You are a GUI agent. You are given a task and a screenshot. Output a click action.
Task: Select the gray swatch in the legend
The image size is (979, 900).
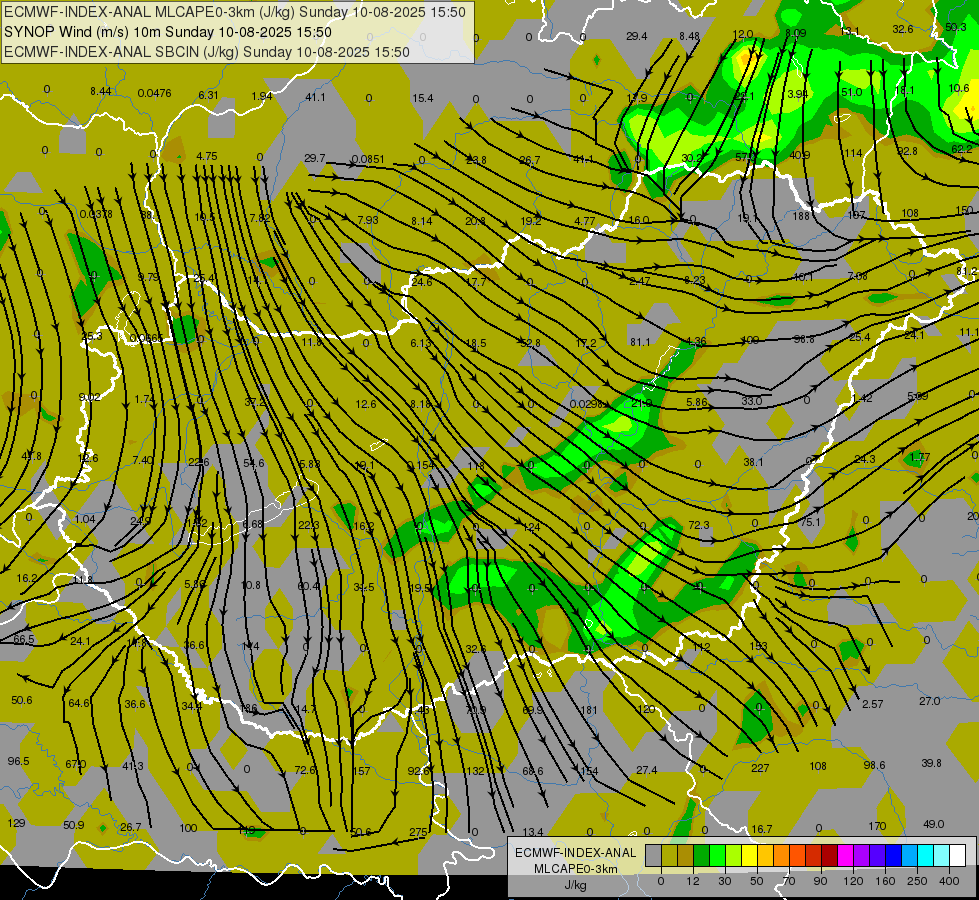click(653, 856)
